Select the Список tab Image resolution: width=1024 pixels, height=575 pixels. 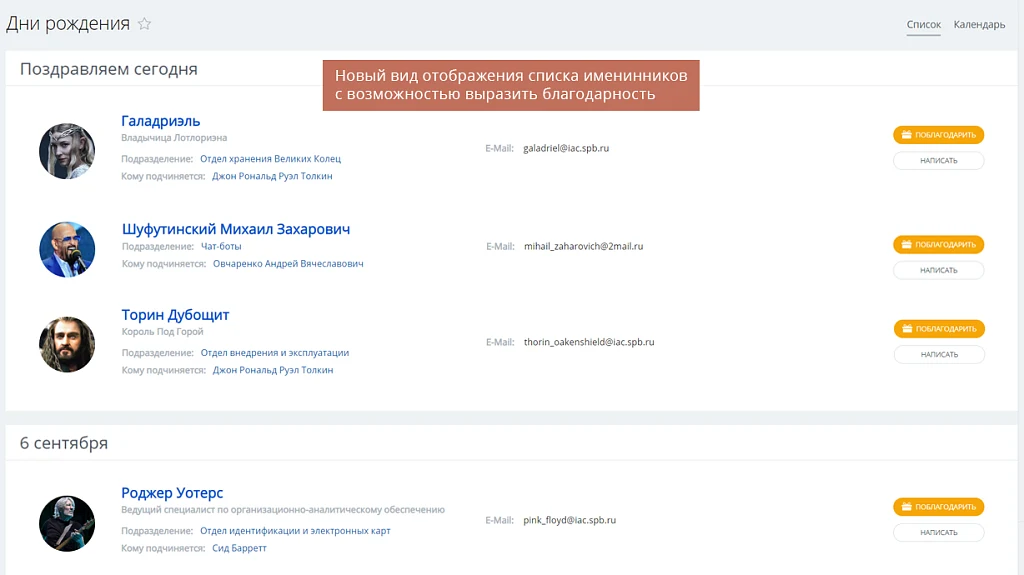(923, 25)
